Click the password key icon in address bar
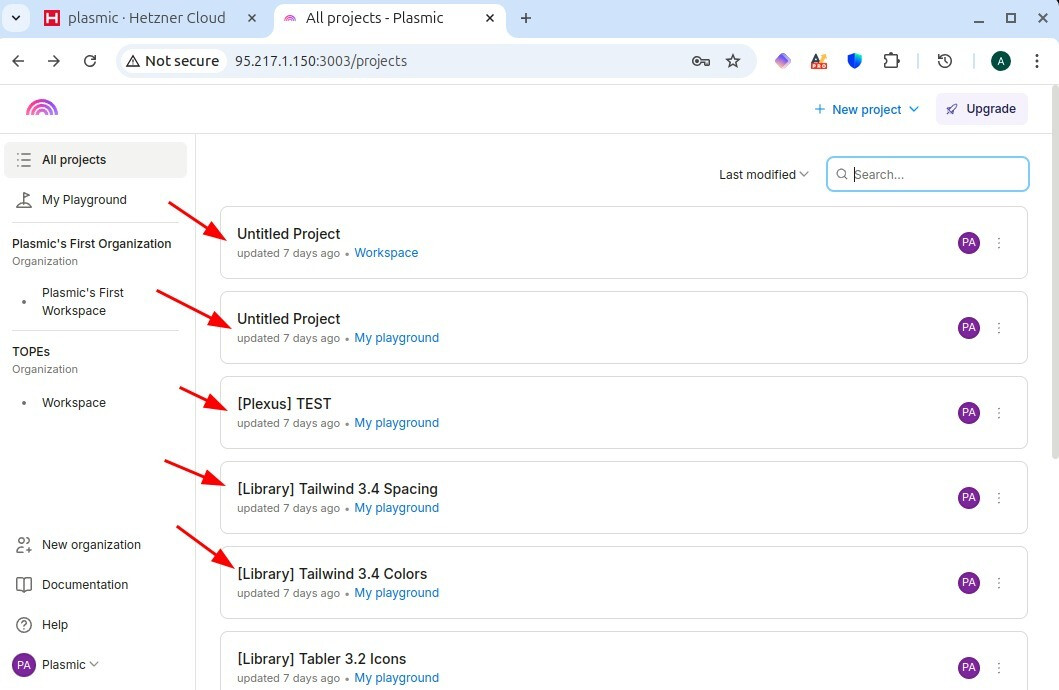Screen dimensions: 1059x690 701,61
